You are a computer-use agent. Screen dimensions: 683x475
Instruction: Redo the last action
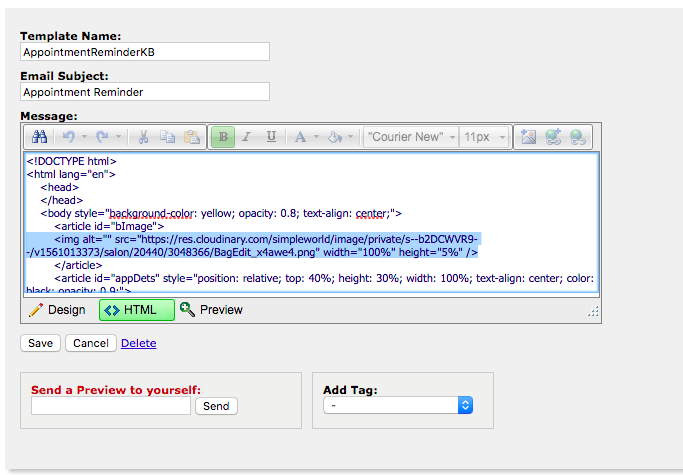tap(102, 137)
